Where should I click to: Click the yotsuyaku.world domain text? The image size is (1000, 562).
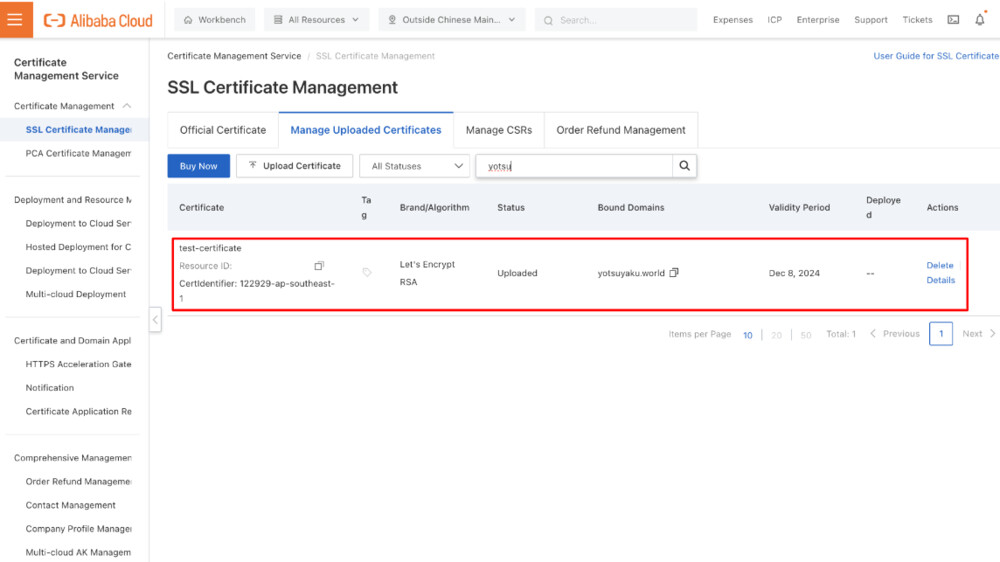point(631,273)
